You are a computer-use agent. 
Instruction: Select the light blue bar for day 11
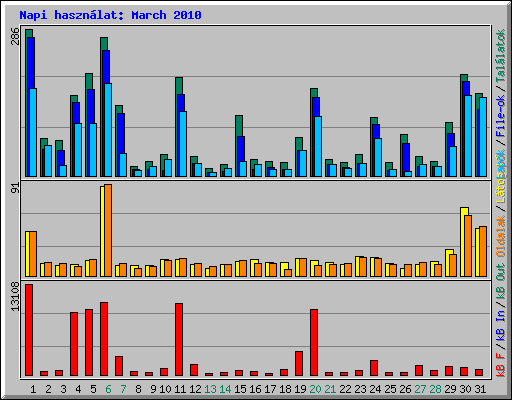click(183, 144)
